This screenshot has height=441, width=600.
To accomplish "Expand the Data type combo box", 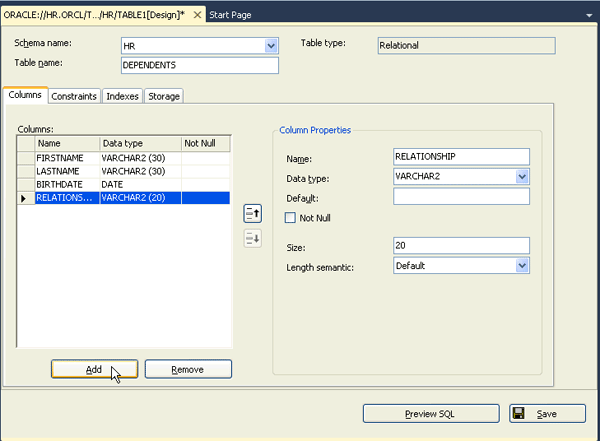I will (x=522, y=177).
